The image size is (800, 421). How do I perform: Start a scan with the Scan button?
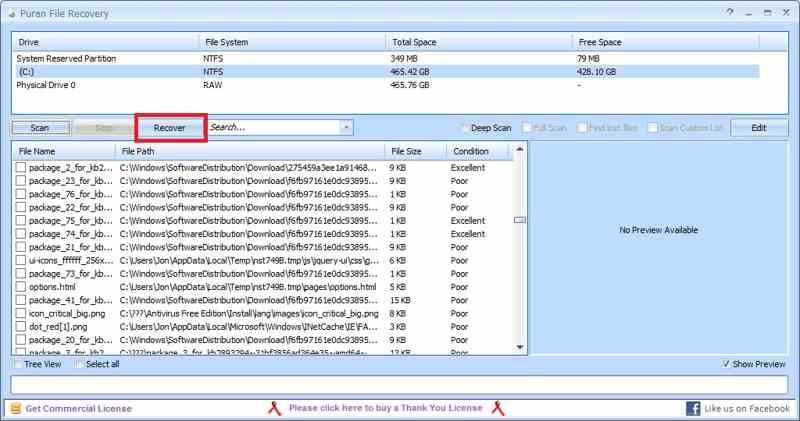(x=40, y=128)
